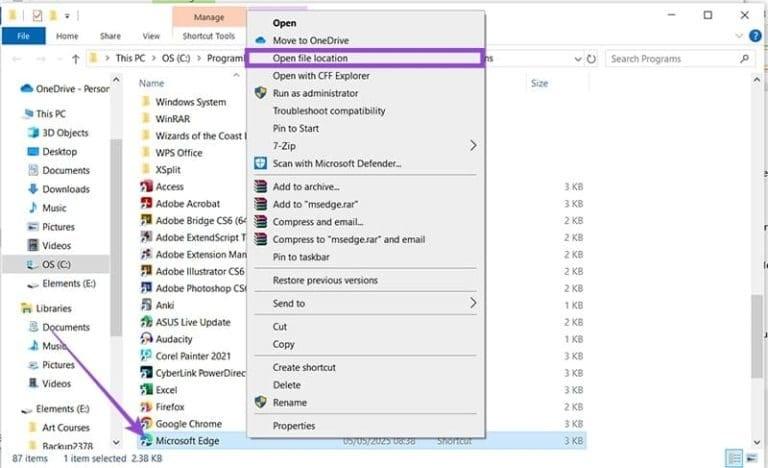768x468 pixels.
Task: Click the shield icon beside Run as administrator
Action: [x=261, y=93]
